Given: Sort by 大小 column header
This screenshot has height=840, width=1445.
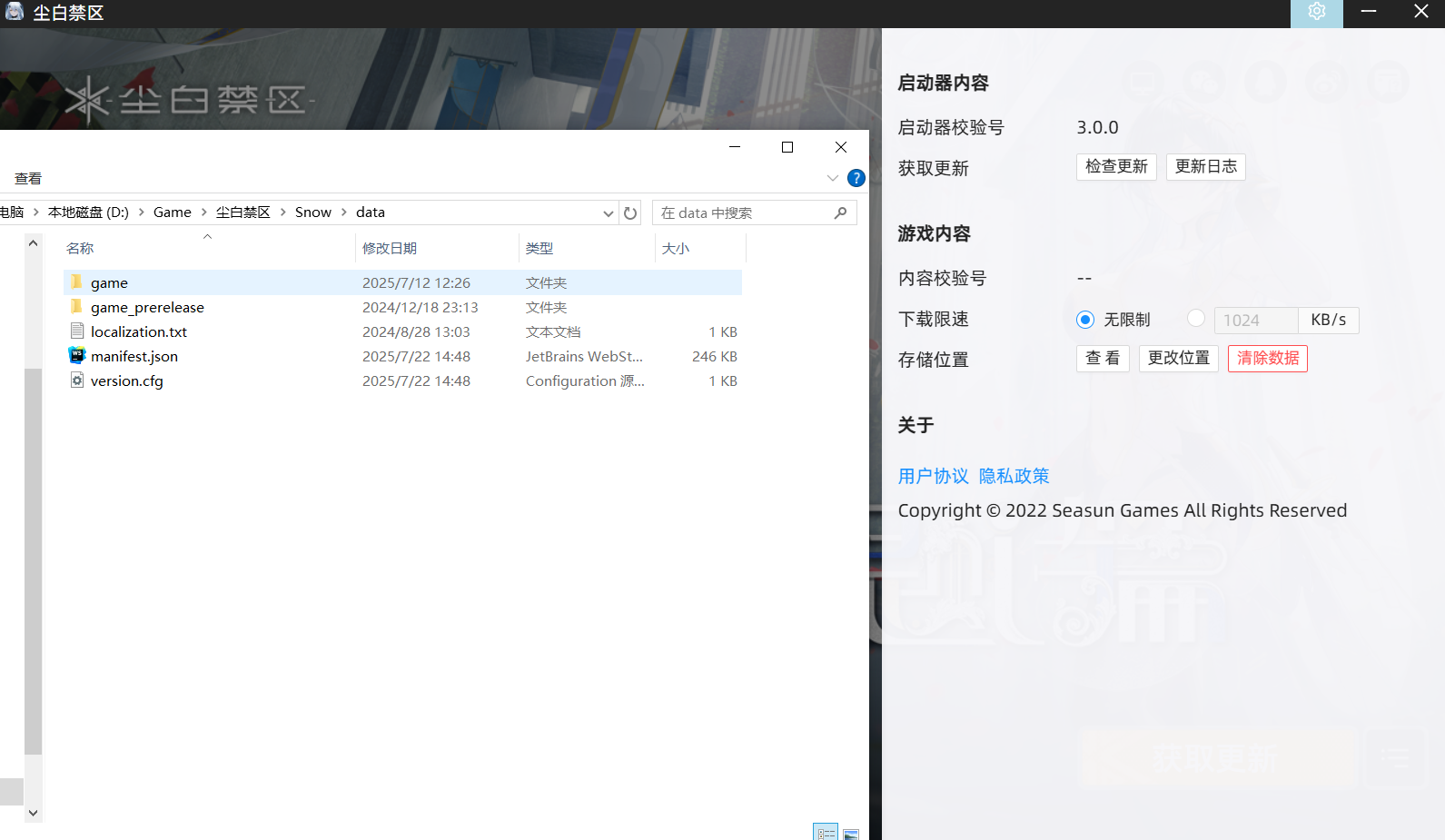Looking at the screenshot, I should (x=676, y=248).
